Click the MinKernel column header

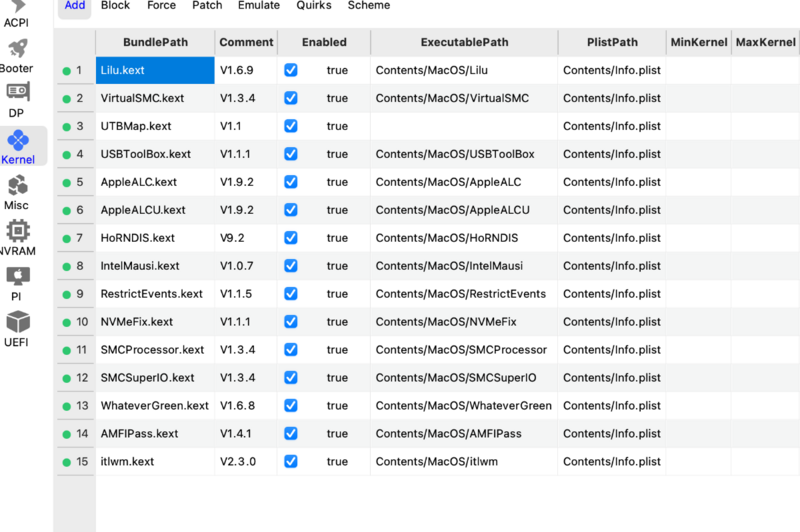(x=699, y=42)
